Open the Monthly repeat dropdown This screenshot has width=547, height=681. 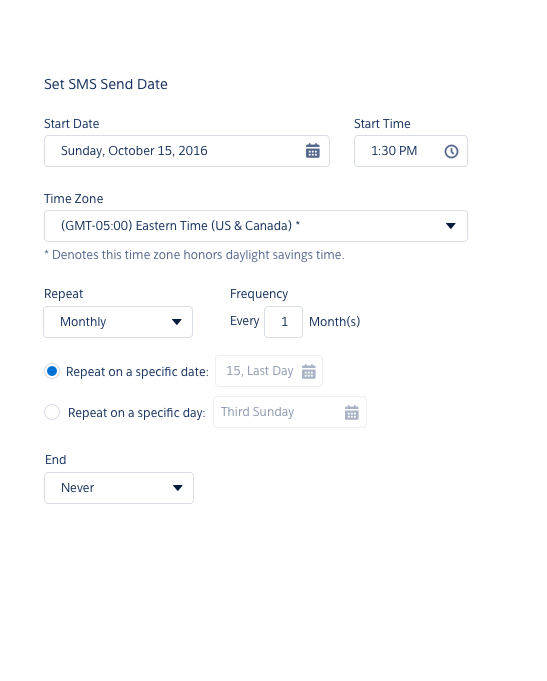[x=118, y=322]
